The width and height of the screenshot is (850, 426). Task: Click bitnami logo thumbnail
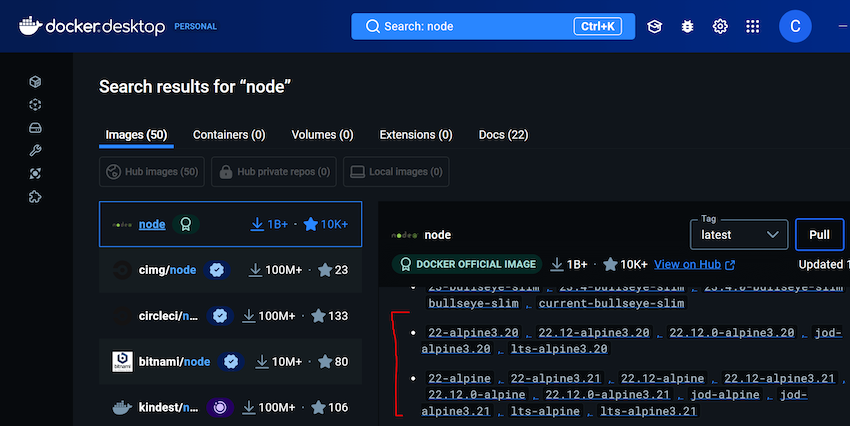(123, 362)
